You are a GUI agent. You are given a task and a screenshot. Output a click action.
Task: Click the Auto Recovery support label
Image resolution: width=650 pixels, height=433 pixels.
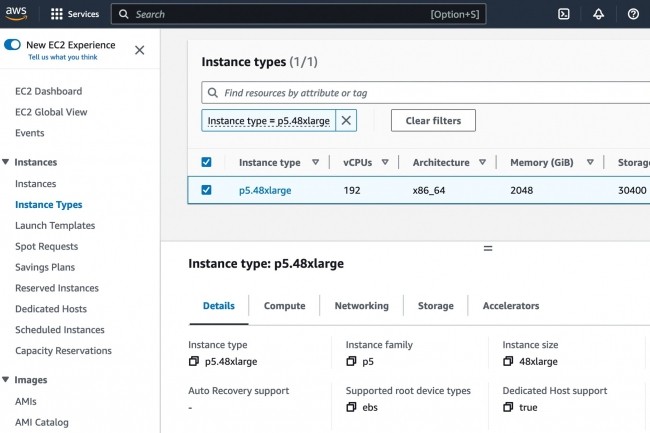pyautogui.click(x=239, y=391)
